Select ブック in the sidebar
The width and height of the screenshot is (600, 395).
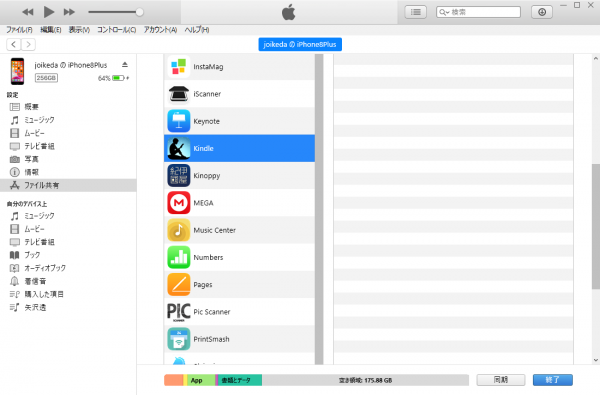[x=68, y=255]
